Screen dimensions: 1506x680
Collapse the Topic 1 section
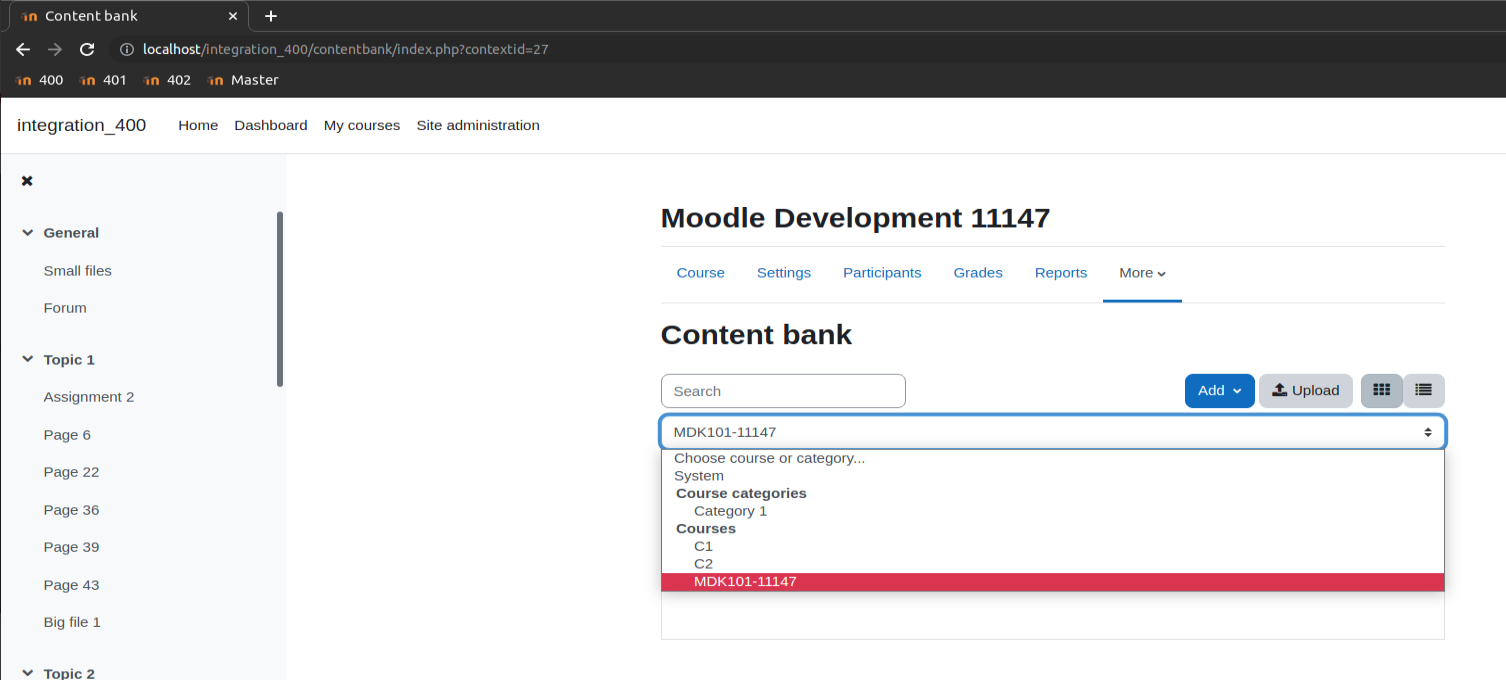pyautogui.click(x=27, y=360)
